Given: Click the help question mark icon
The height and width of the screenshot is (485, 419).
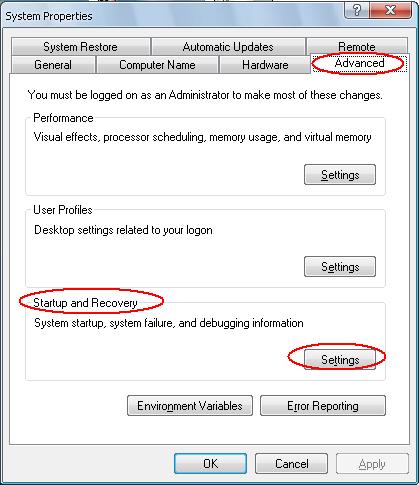Looking at the screenshot, I should [x=357, y=10].
